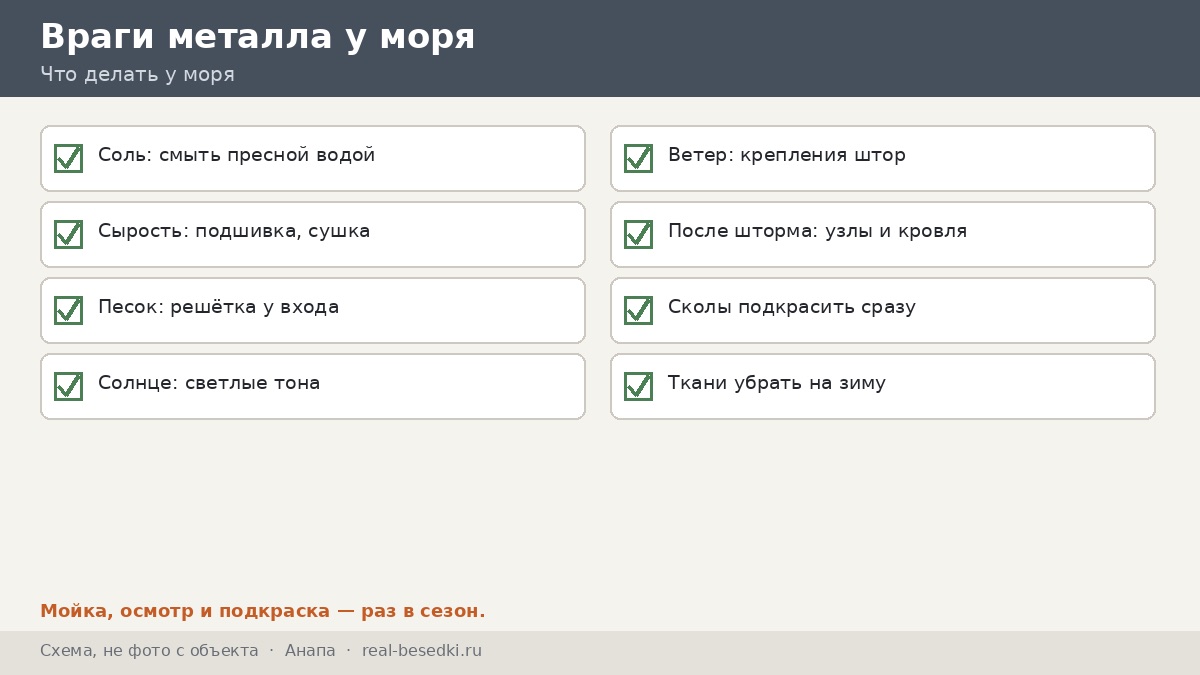Toggle checkbox for 'Сырость: подшивка, сушка'
Viewport: 1200px width, 675px height.
68,234
